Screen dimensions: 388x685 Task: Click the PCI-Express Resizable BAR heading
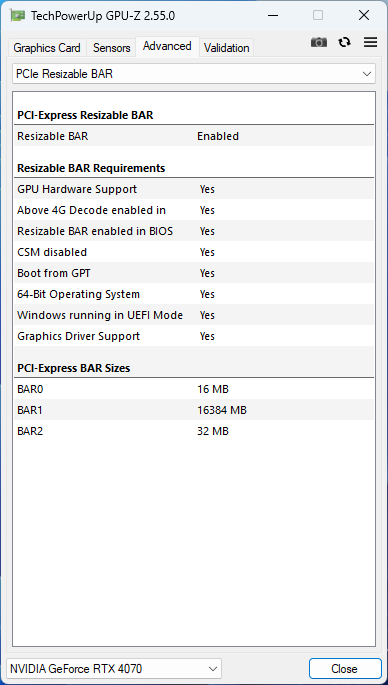(x=85, y=115)
